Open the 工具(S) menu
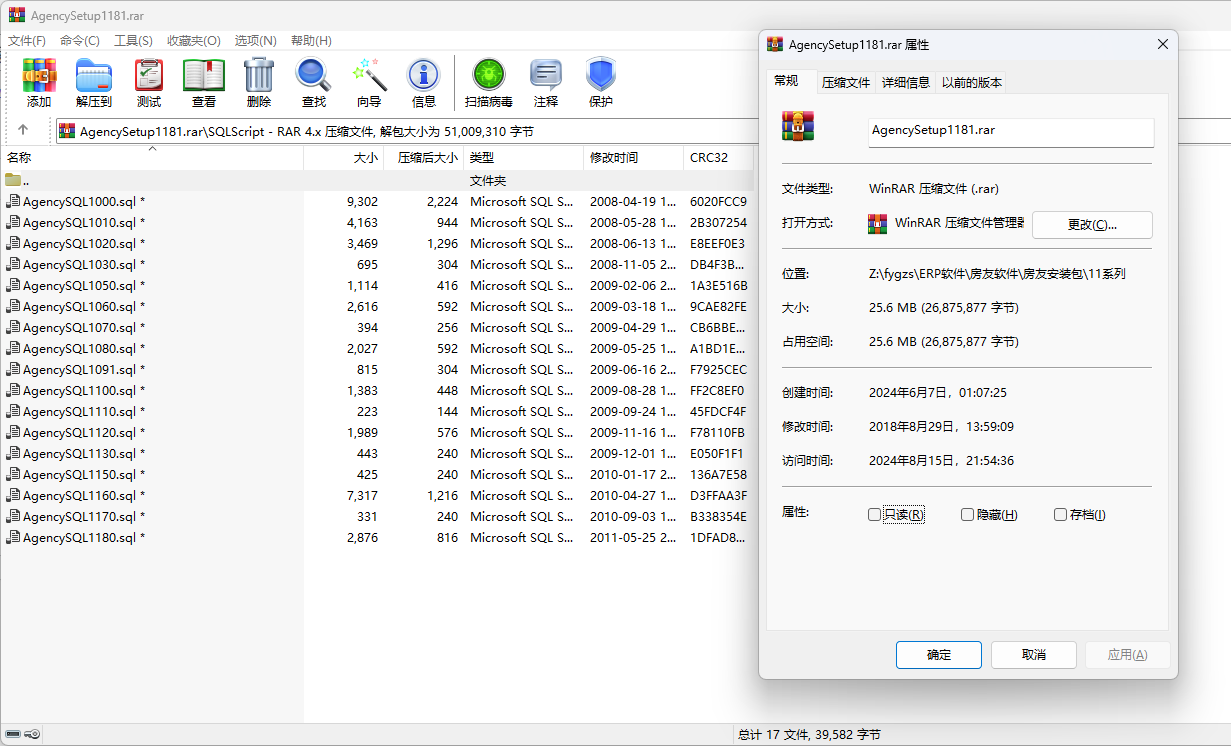Screen dimensions: 1231x746 click(133, 41)
